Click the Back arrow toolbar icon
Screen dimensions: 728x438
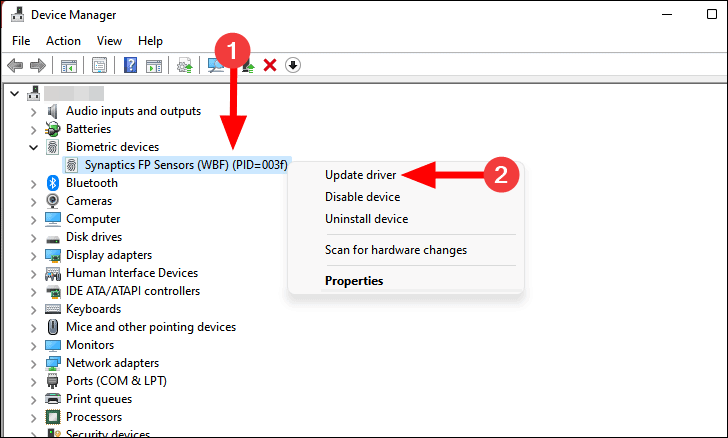pyautogui.click(x=15, y=66)
